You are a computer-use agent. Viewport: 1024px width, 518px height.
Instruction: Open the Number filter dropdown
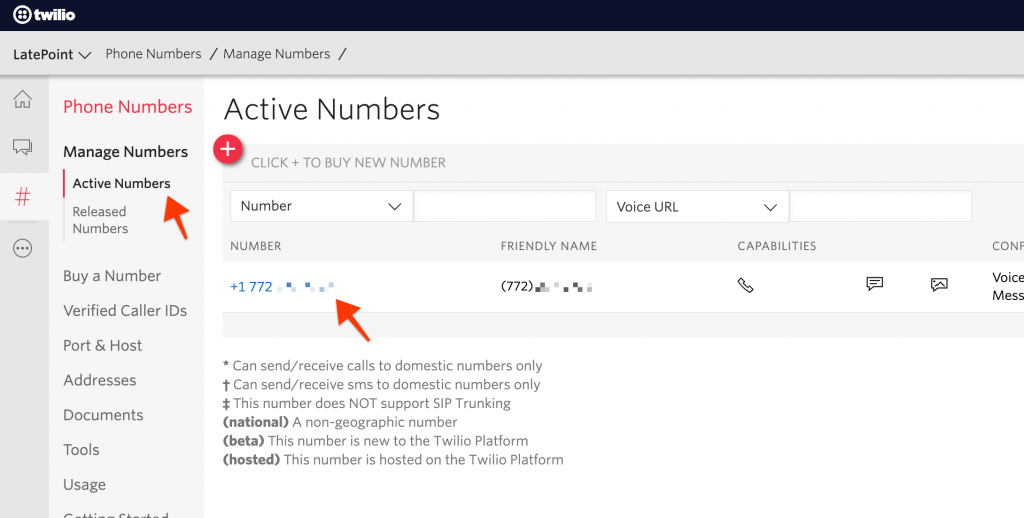[321, 206]
